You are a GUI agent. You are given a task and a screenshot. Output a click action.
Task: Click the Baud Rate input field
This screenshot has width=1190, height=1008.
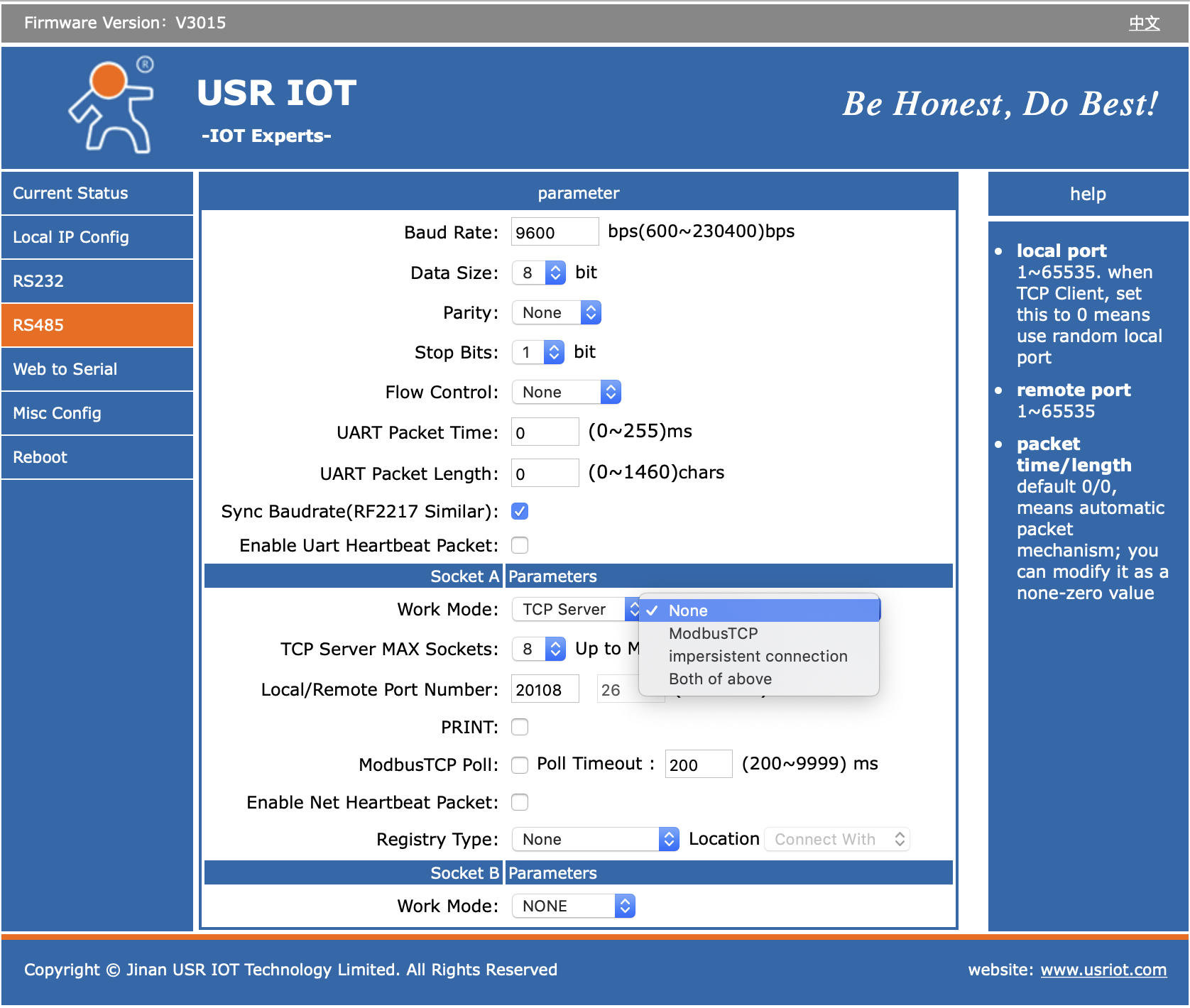(x=555, y=232)
